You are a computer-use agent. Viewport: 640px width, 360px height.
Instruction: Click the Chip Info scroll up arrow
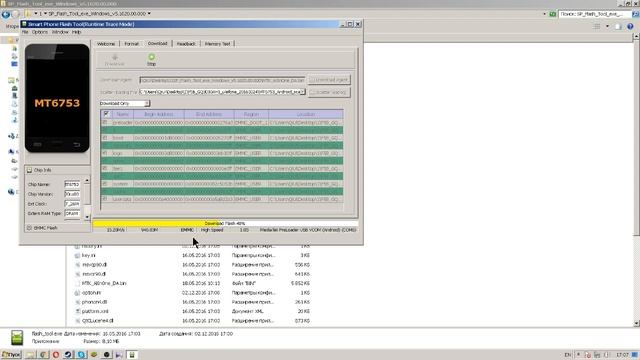pyautogui.click(x=87, y=180)
